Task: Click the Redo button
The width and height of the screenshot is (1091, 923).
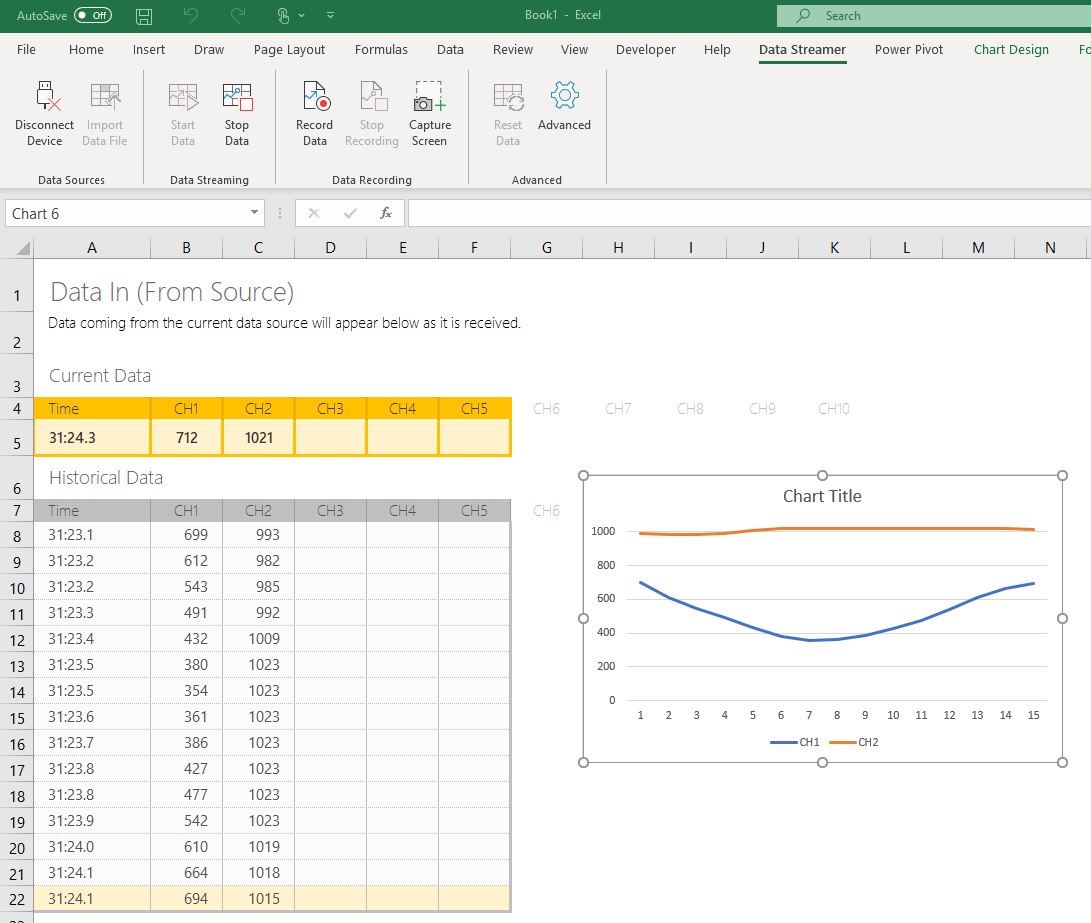Action: tap(237, 15)
